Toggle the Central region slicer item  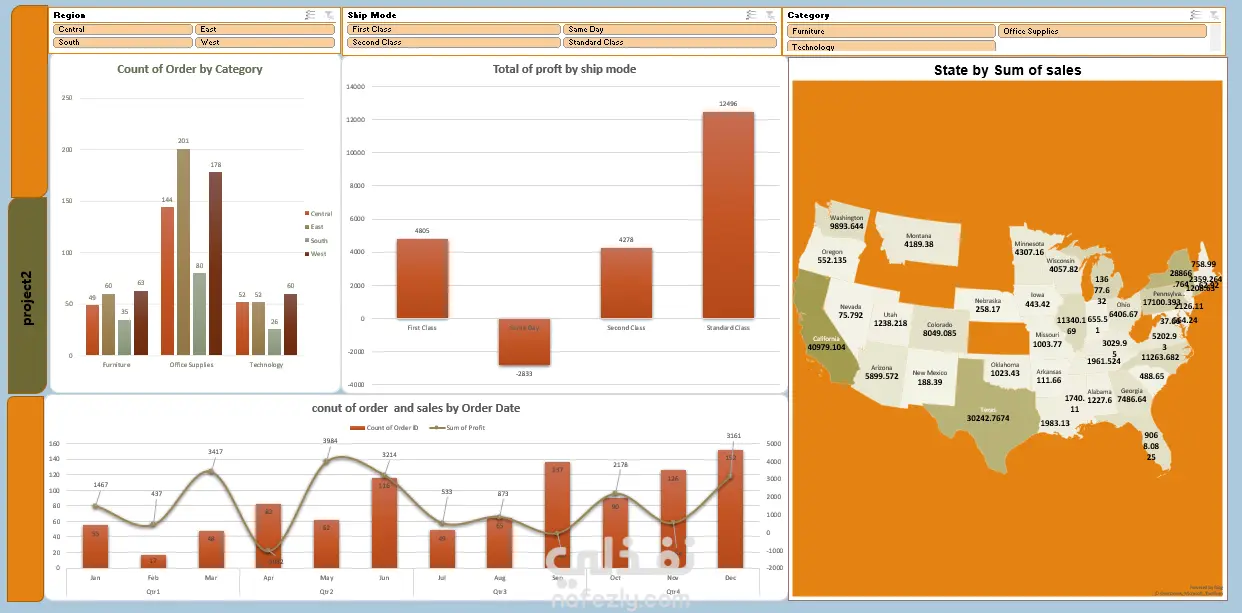(123, 30)
